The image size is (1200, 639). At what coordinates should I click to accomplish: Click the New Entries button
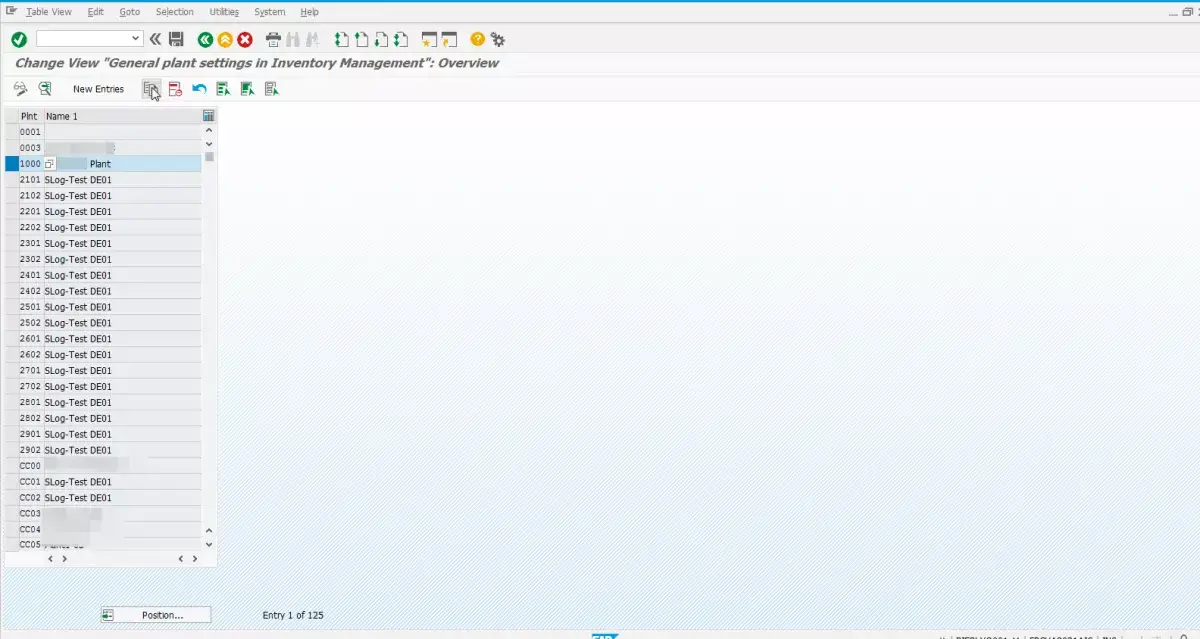click(x=98, y=89)
